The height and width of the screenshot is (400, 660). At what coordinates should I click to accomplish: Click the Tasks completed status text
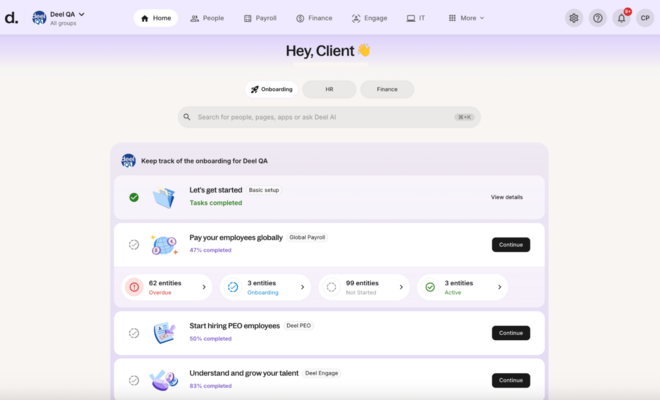pos(216,203)
